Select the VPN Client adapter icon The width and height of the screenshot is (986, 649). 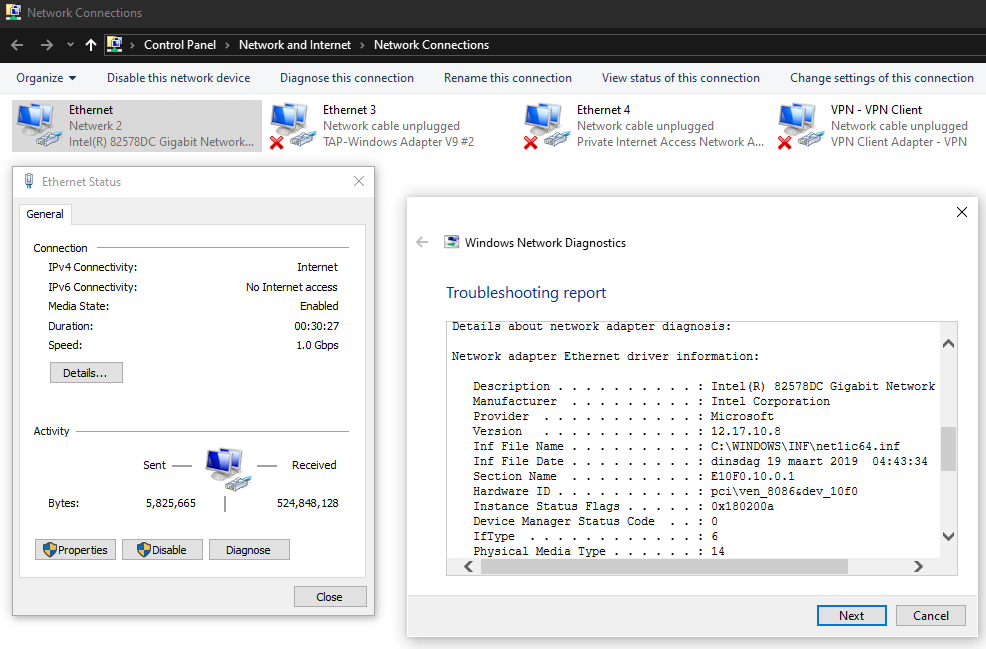coord(799,126)
